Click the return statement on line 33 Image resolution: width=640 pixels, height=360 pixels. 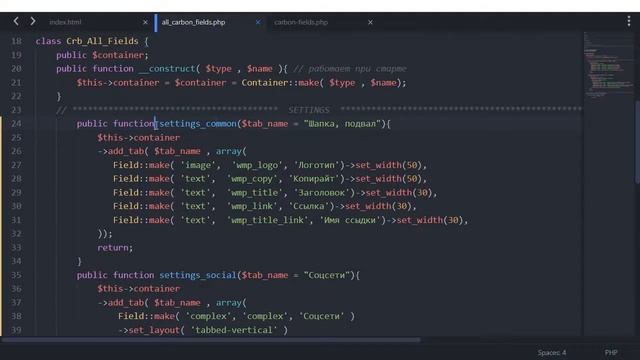[115, 248]
